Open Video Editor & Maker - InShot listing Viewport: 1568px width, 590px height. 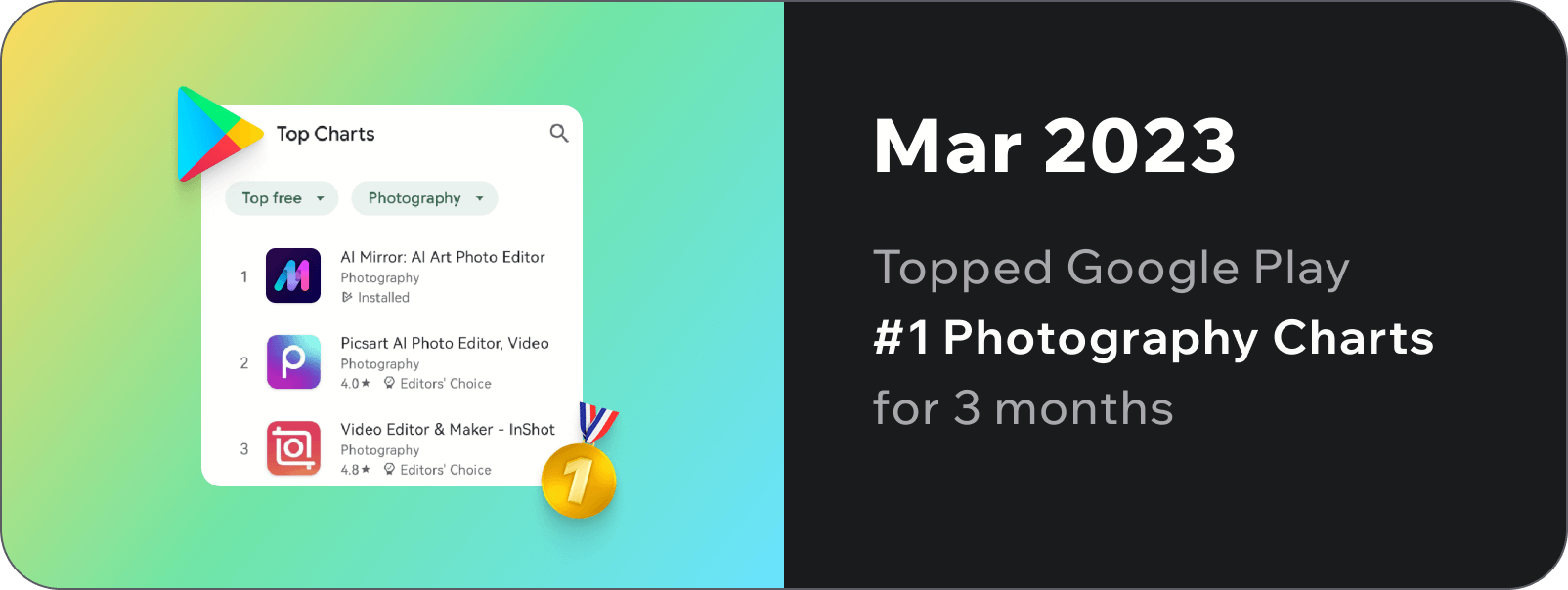click(448, 429)
